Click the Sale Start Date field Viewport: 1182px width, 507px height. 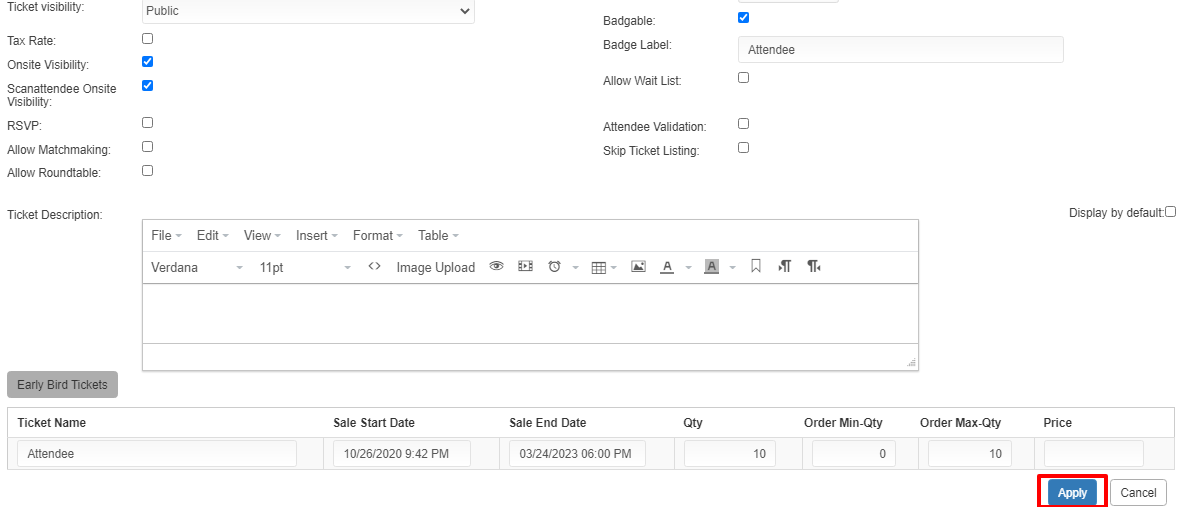(x=402, y=454)
